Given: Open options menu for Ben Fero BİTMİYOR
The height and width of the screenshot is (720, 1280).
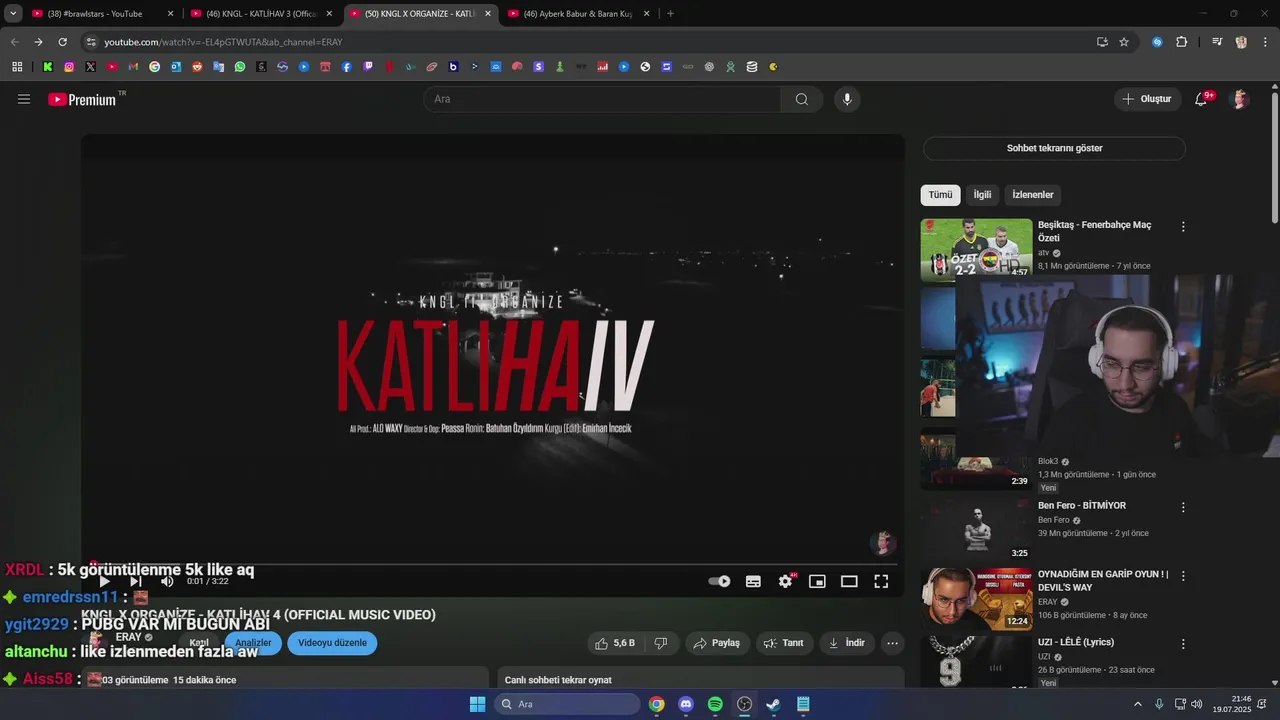Looking at the screenshot, I should 1183,508.
